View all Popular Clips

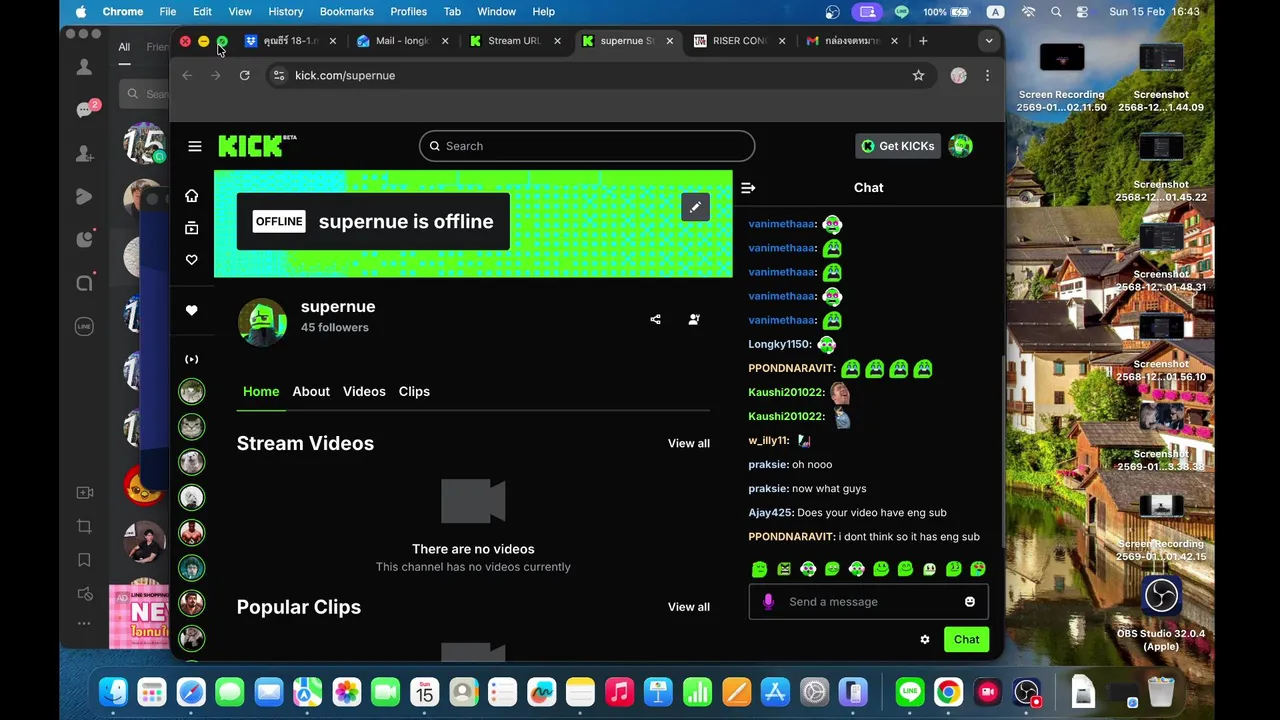point(689,607)
